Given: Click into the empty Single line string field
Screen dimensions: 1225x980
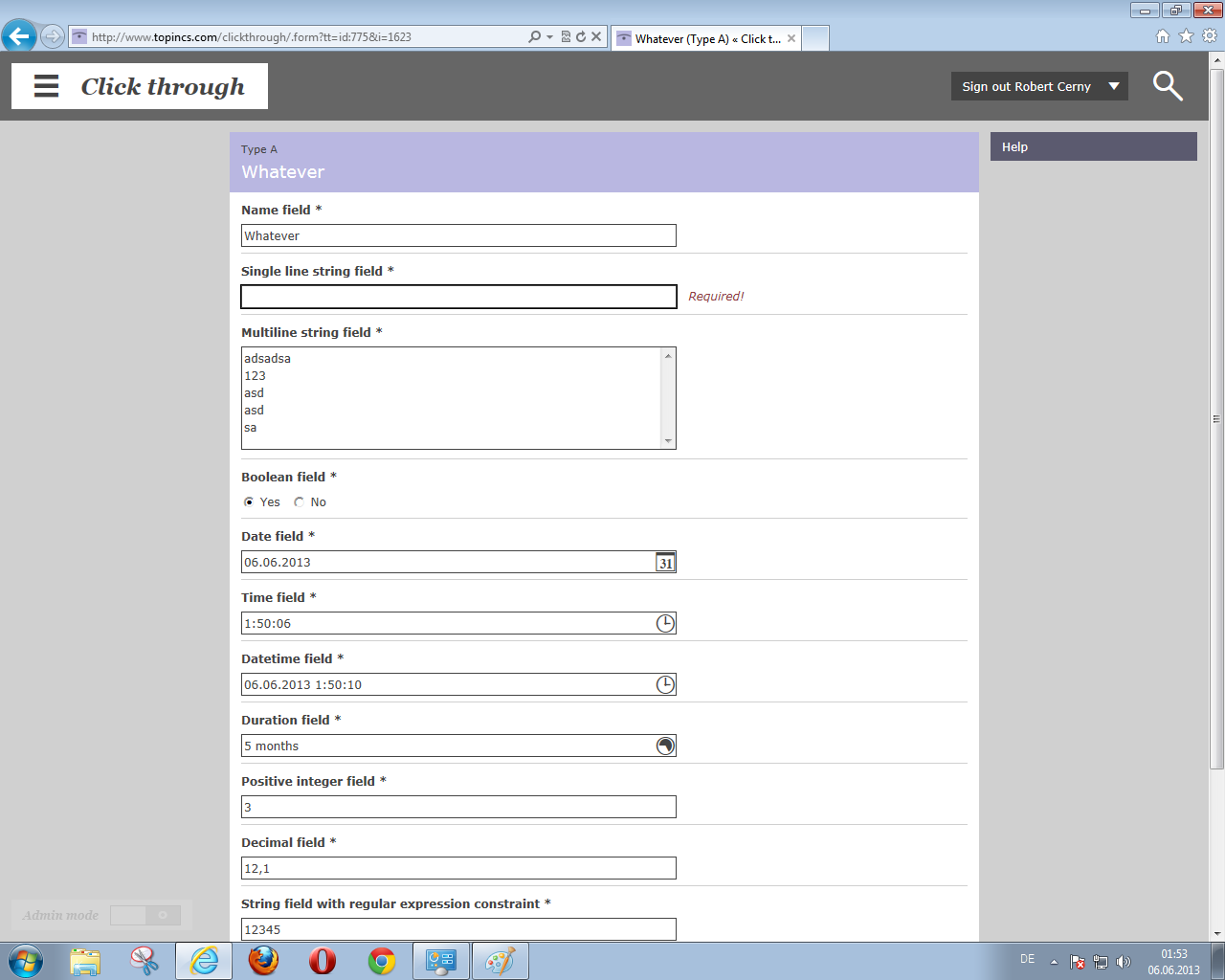Looking at the screenshot, I should click(458, 297).
